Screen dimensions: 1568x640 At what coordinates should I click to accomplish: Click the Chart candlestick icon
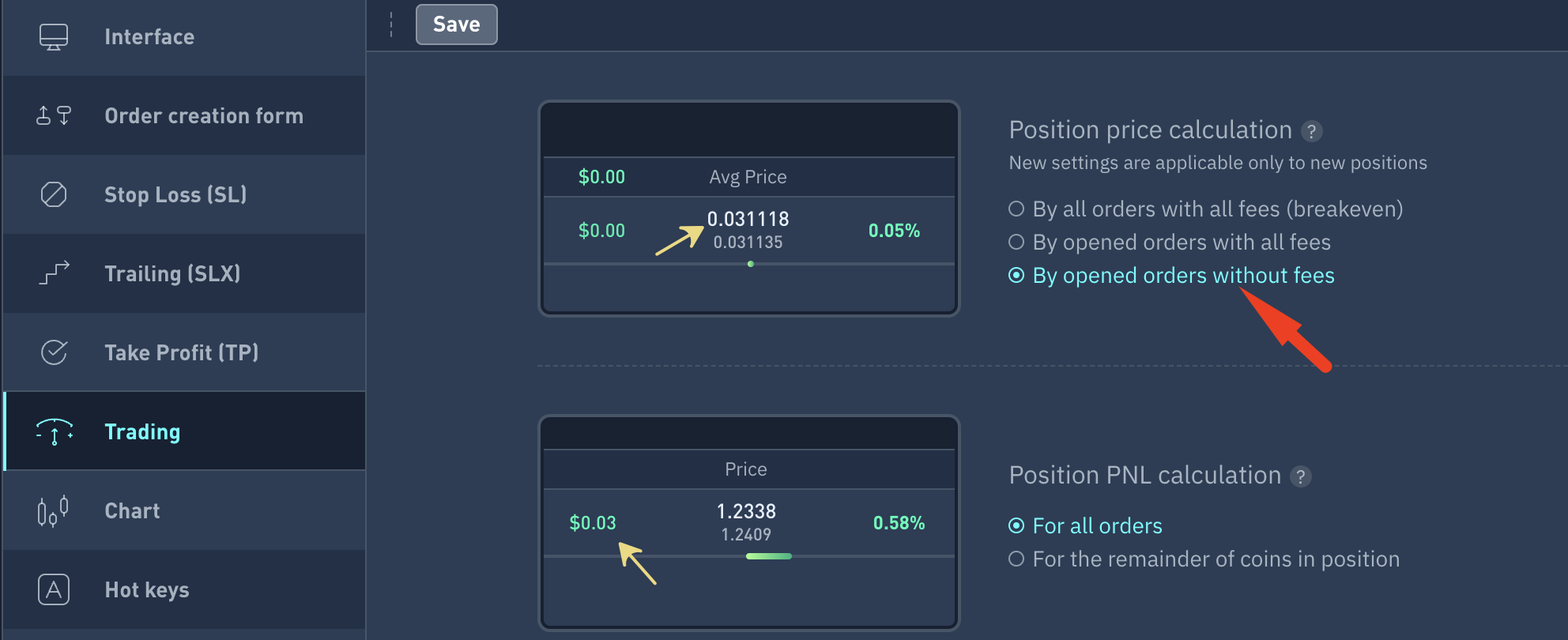coord(54,511)
